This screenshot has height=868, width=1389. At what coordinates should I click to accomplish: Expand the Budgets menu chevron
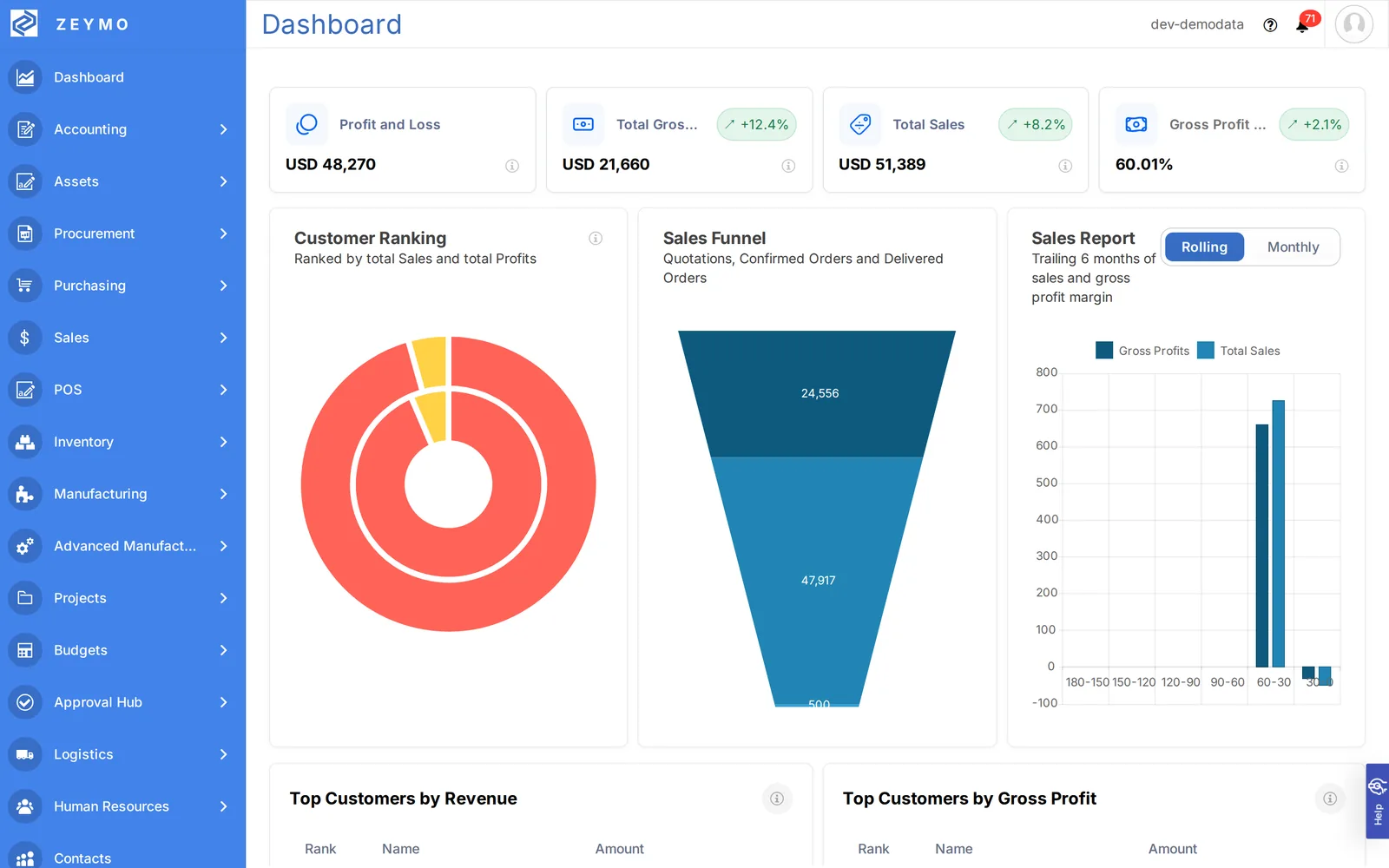tap(223, 650)
